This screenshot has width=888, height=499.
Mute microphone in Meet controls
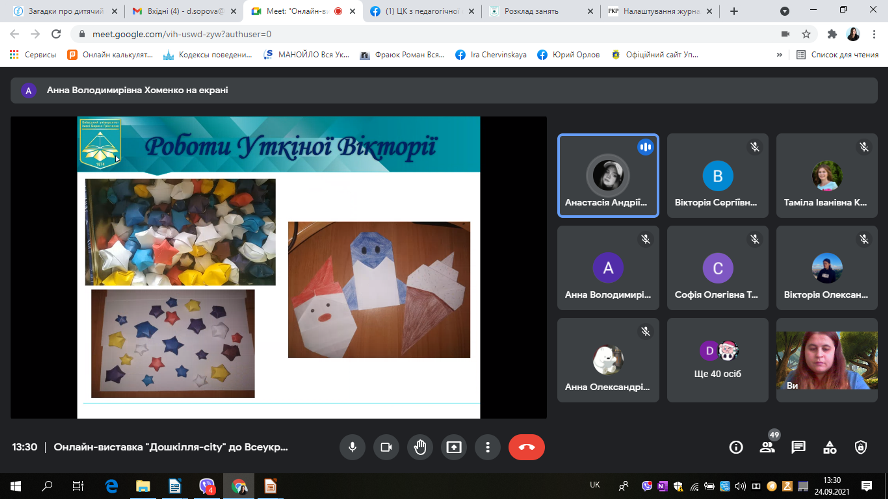click(352, 447)
